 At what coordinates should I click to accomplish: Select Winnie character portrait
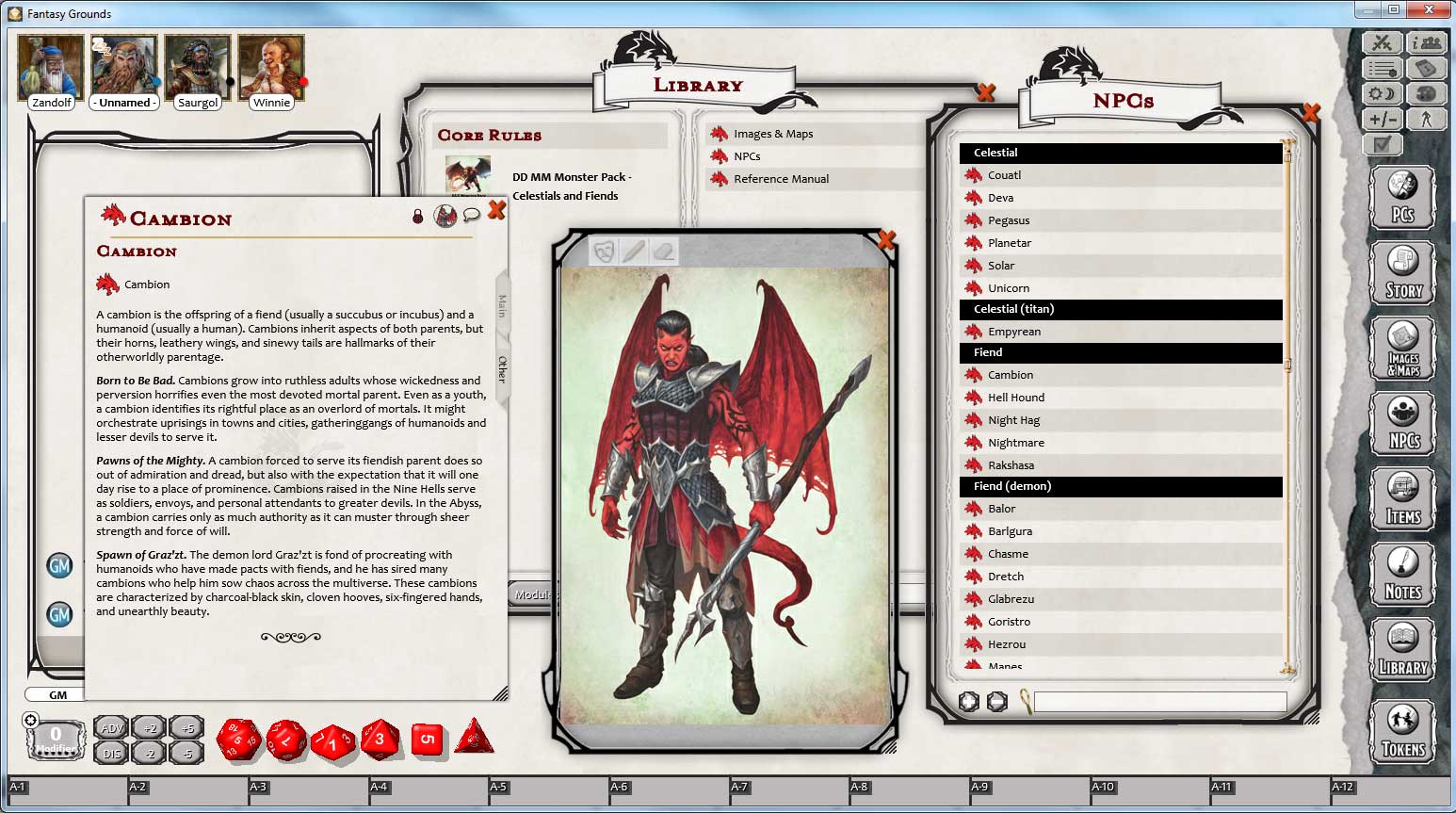[271, 68]
